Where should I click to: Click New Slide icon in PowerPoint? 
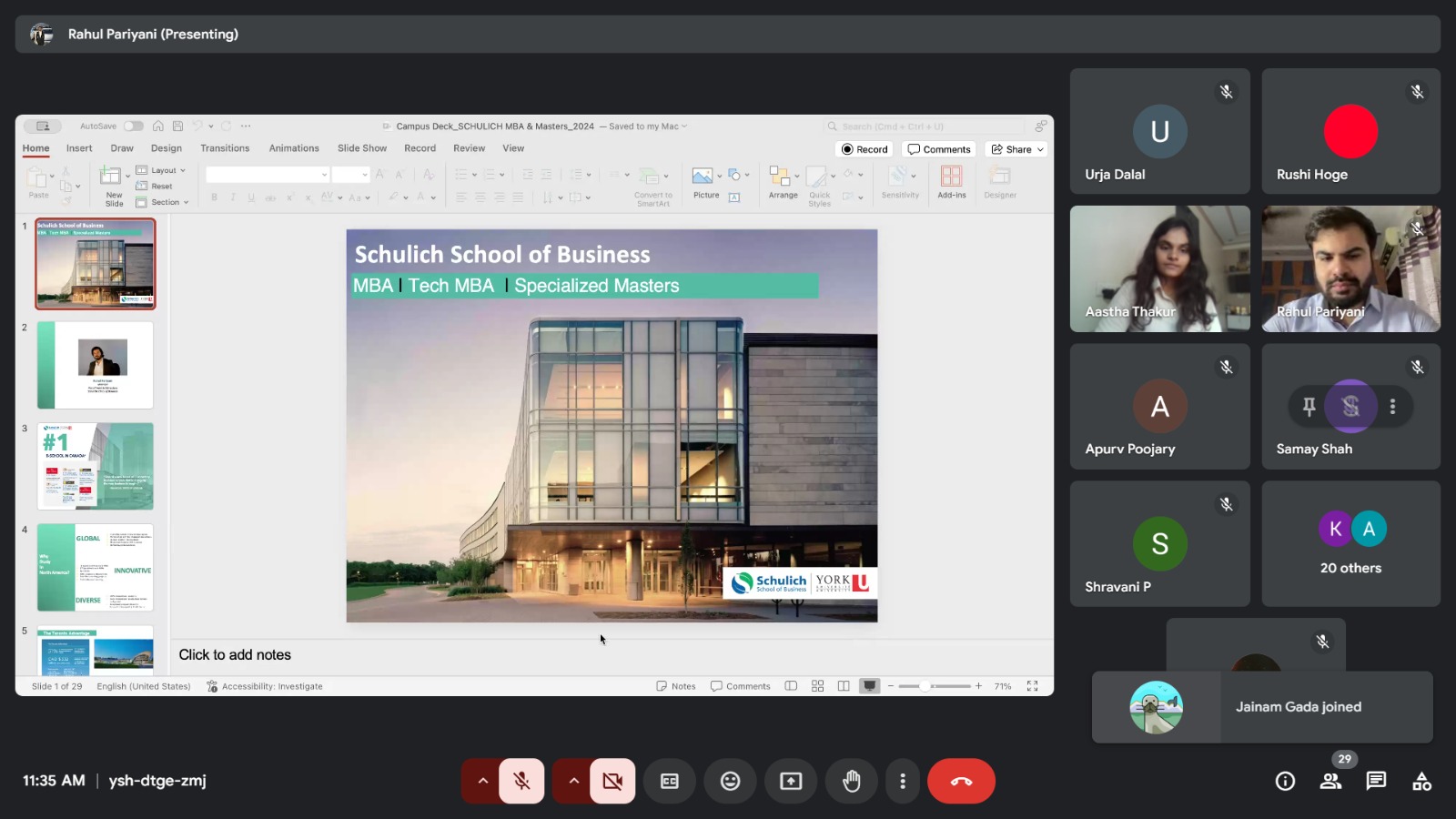pos(112,185)
